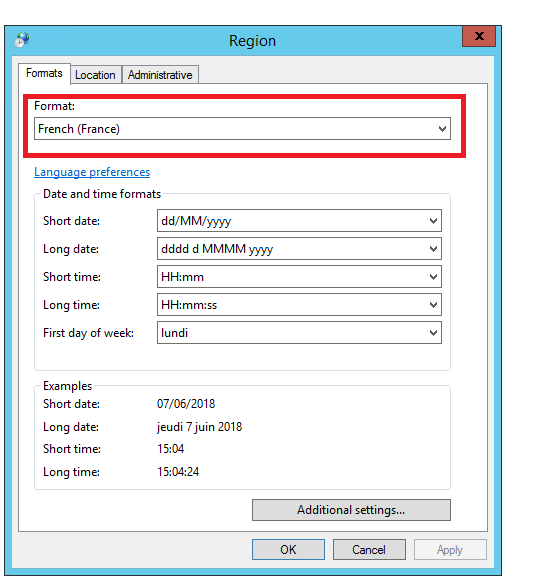Click the Format: label

click(54, 106)
